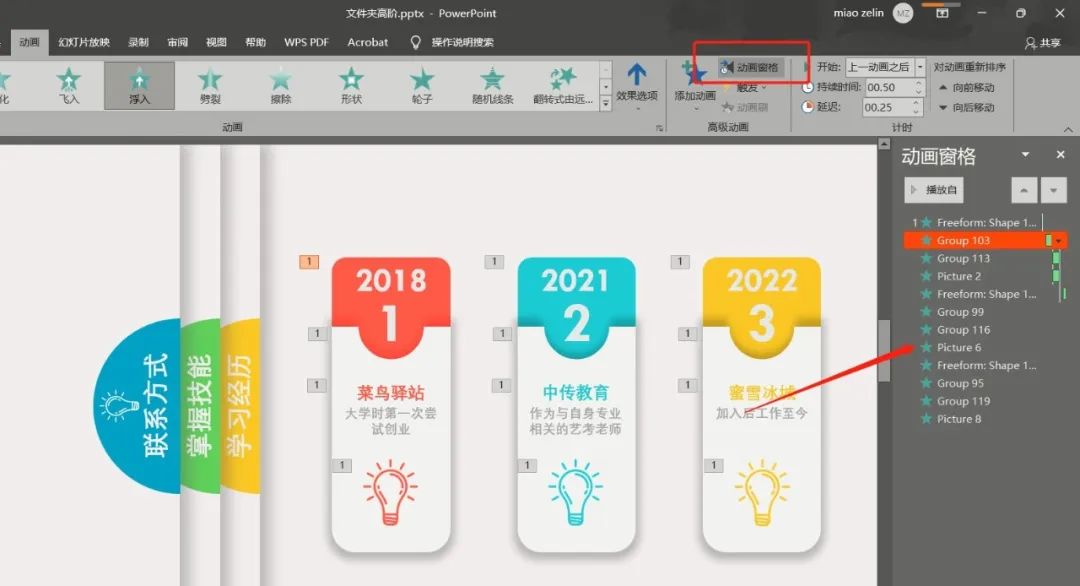The height and width of the screenshot is (586, 1080).
Task: Select the Group 119 animation row
Action: (985, 401)
